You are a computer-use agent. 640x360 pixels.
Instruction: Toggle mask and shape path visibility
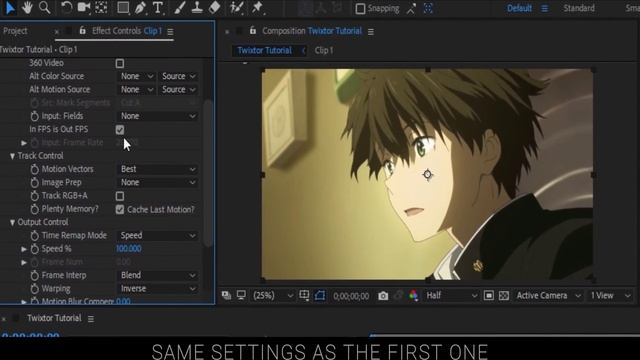pos(320,295)
